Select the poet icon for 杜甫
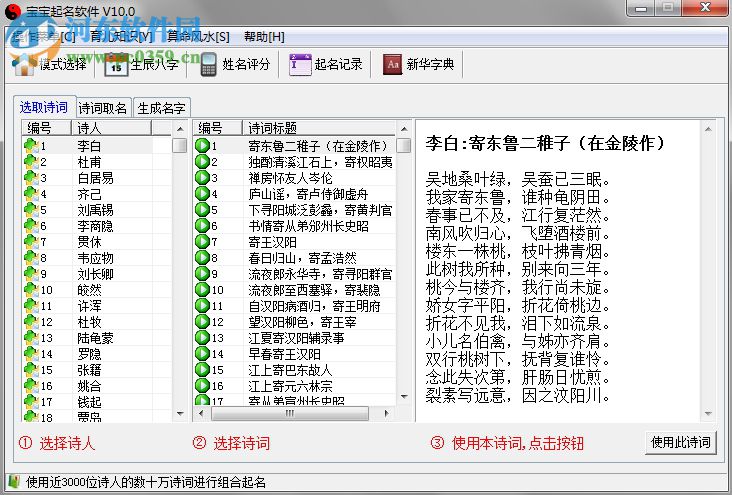 click(31, 162)
